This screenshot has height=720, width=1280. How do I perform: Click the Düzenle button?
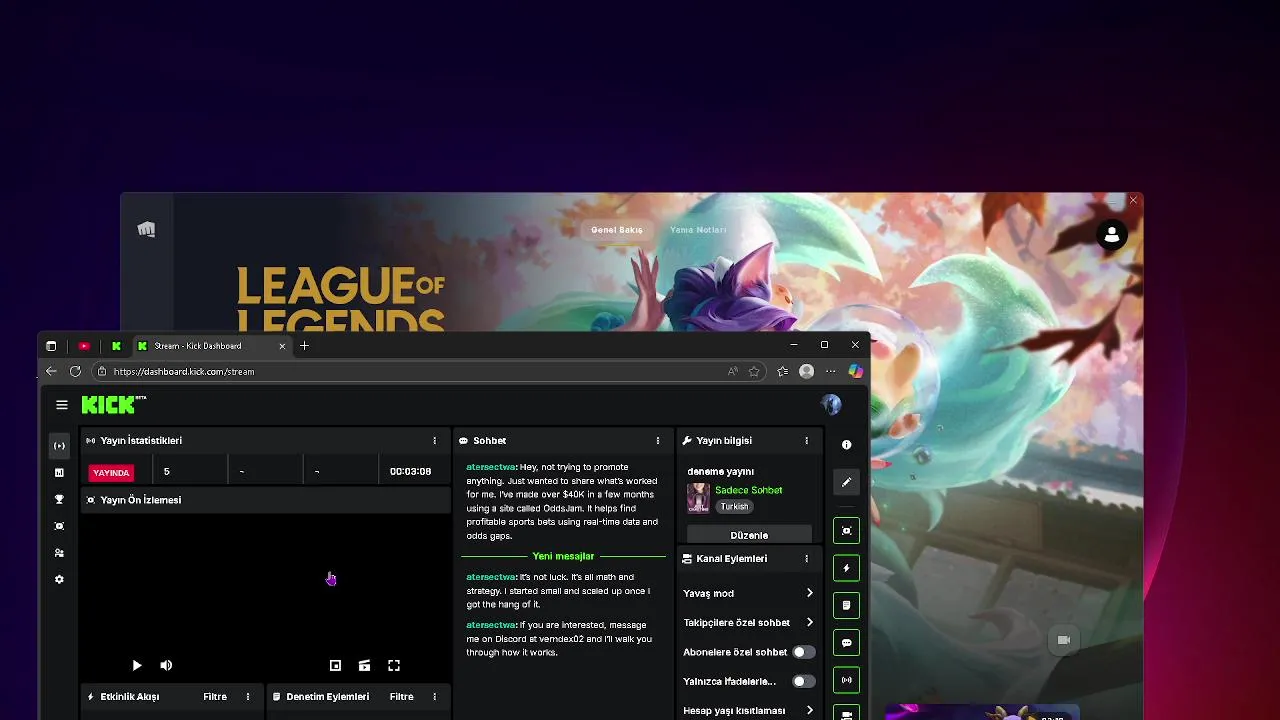coord(749,535)
